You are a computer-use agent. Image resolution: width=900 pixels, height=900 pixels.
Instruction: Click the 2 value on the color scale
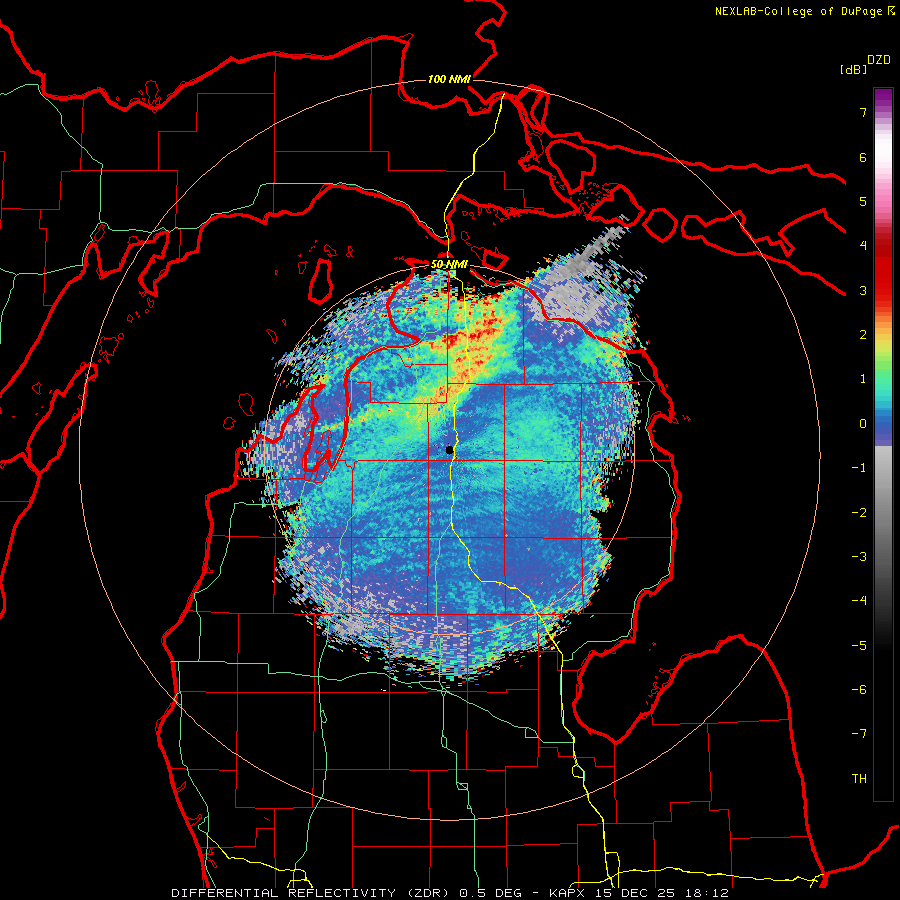pos(863,335)
